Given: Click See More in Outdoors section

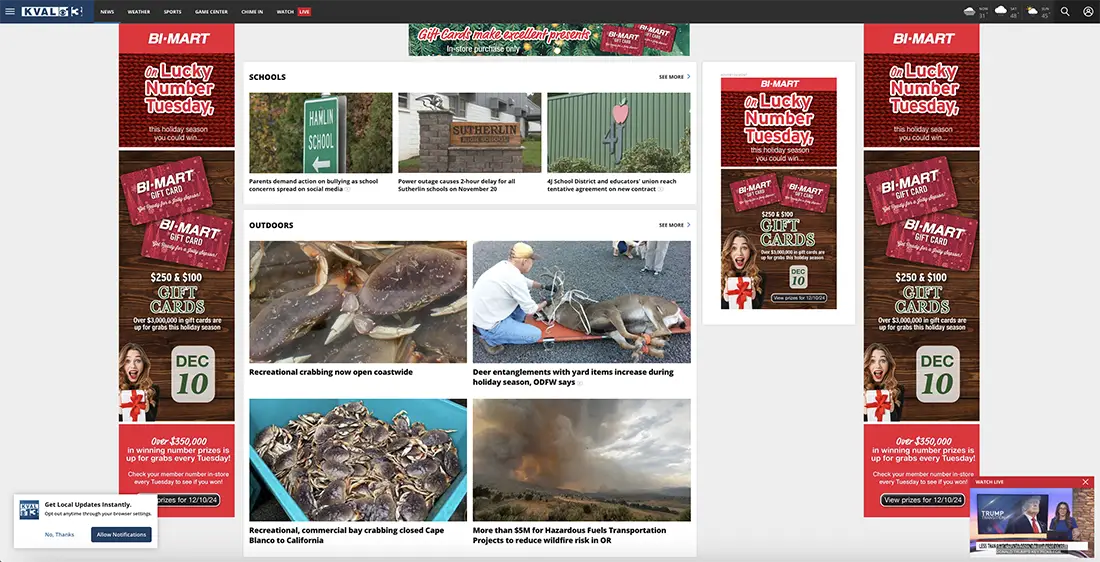Looking at the screenshot, I should coord(671,225).
